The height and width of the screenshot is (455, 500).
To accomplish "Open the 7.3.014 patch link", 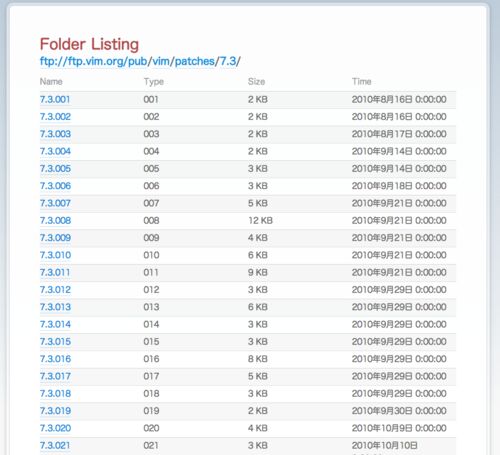I will (55, 324).
